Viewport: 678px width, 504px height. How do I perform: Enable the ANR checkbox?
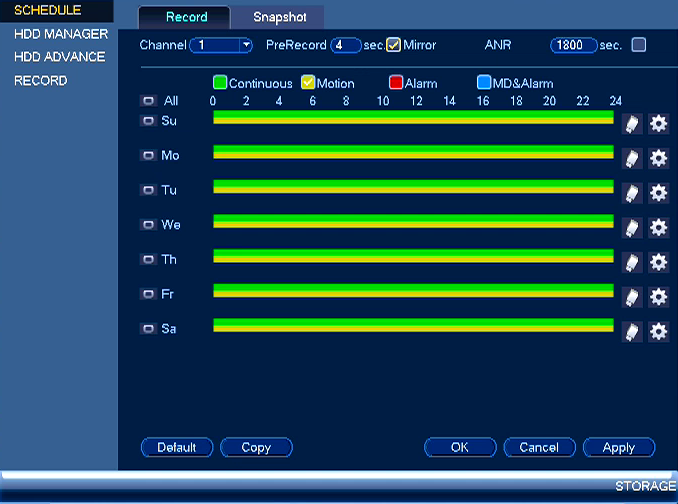(639, 45)
